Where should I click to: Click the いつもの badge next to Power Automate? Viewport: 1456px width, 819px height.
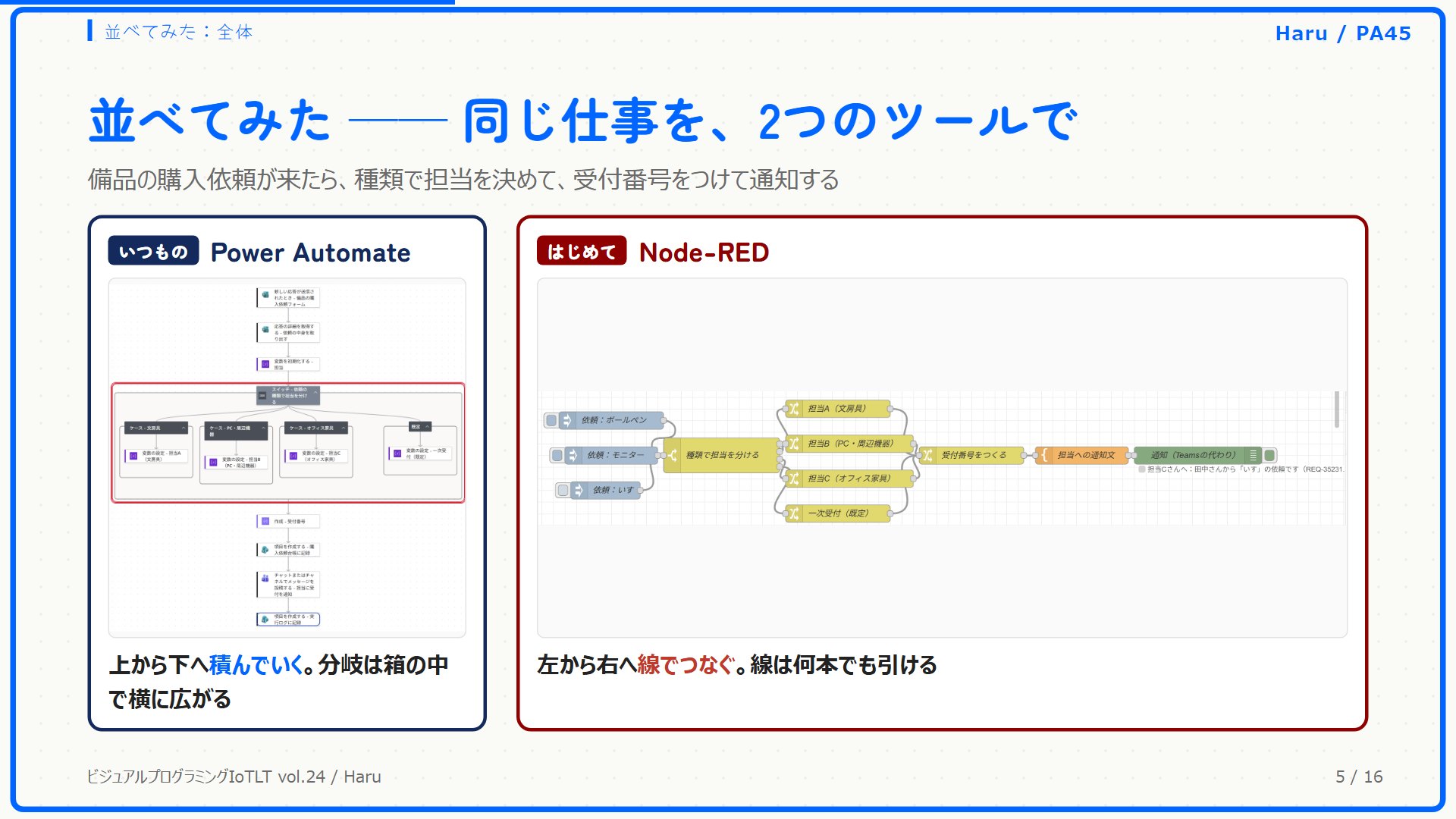[x=153, y=251]
